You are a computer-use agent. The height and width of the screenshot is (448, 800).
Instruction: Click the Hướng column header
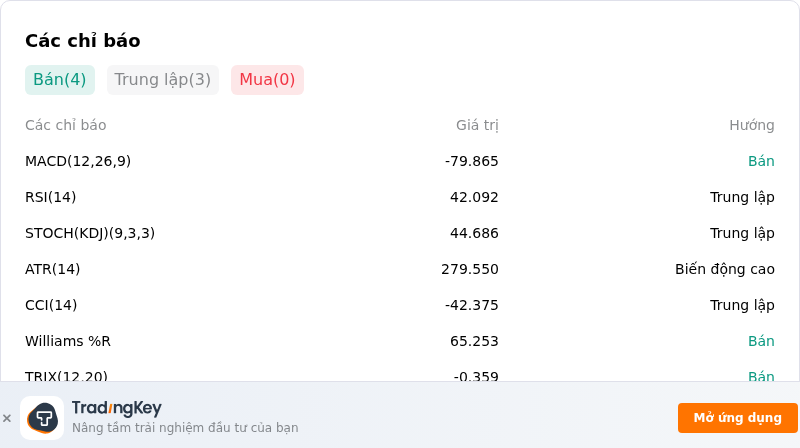(752, 125)
